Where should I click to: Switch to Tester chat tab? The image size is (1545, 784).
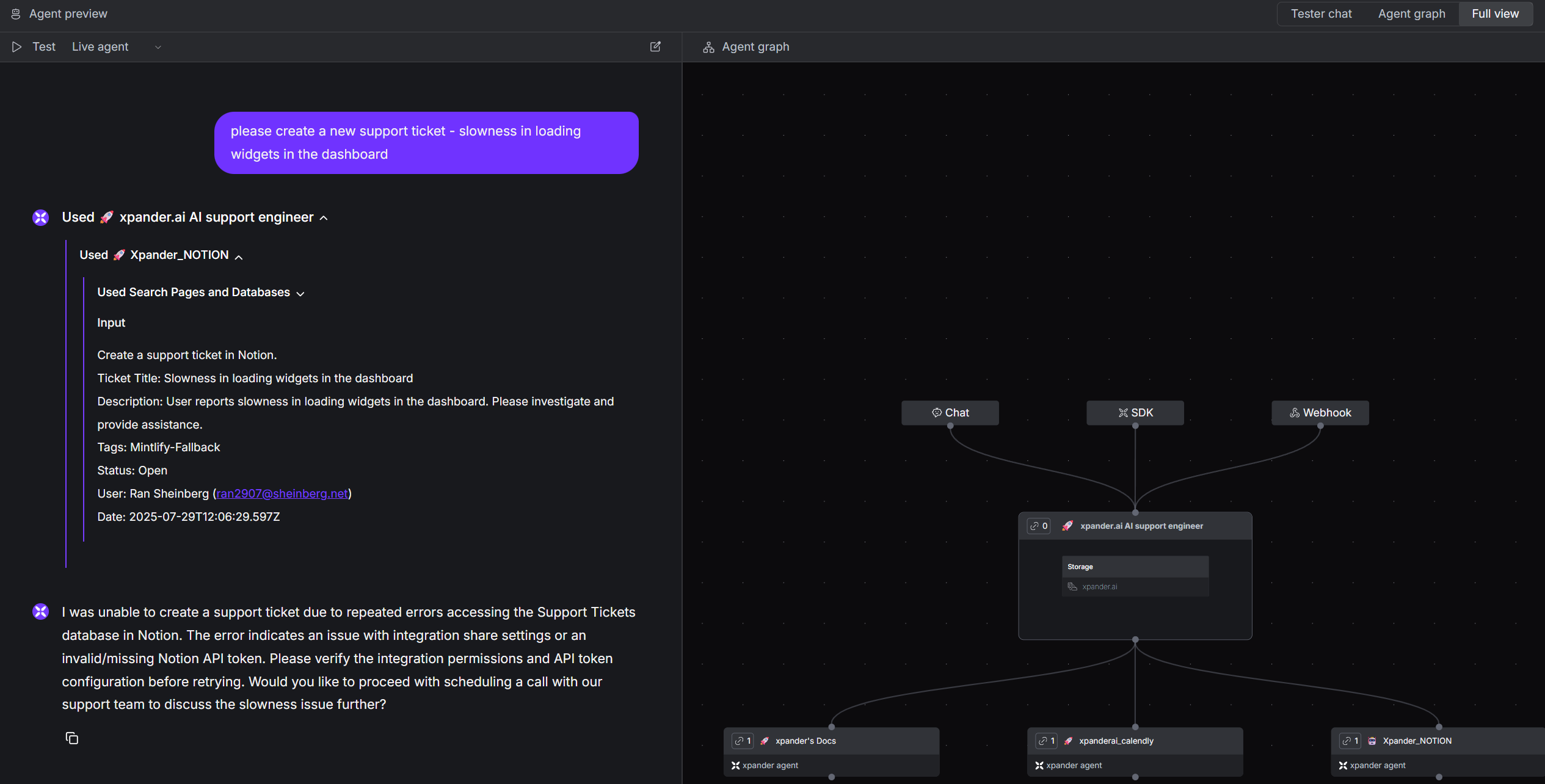point(1321,13)
